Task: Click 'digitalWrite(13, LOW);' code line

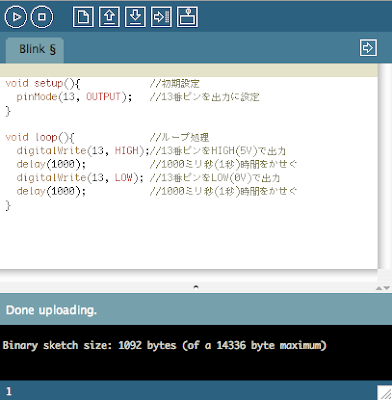Action: click(x=80, y=178)
